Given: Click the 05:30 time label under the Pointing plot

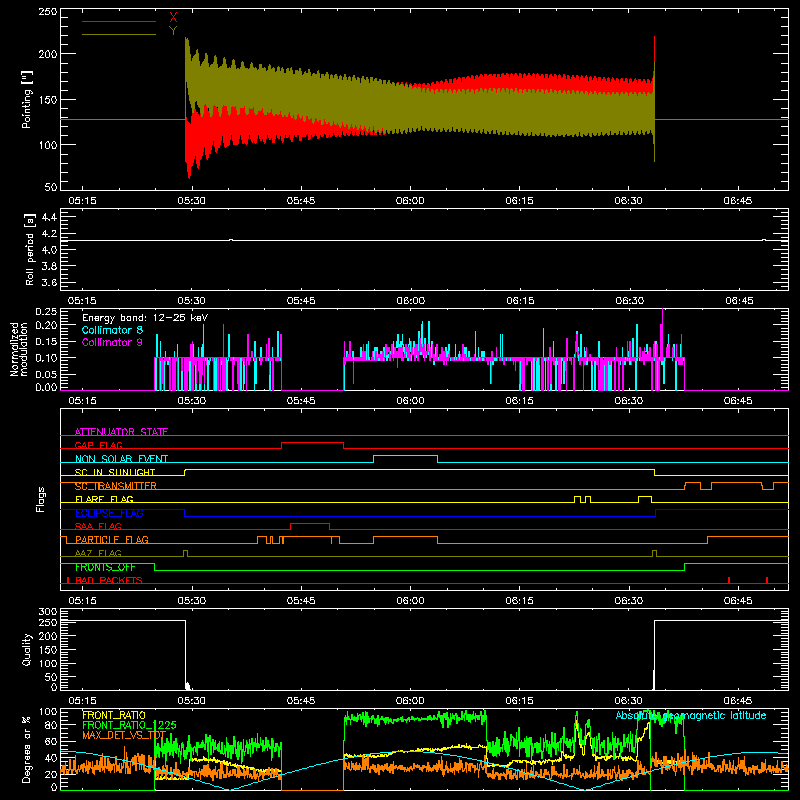Looking at the screenshot, I should tap(191, 201).
